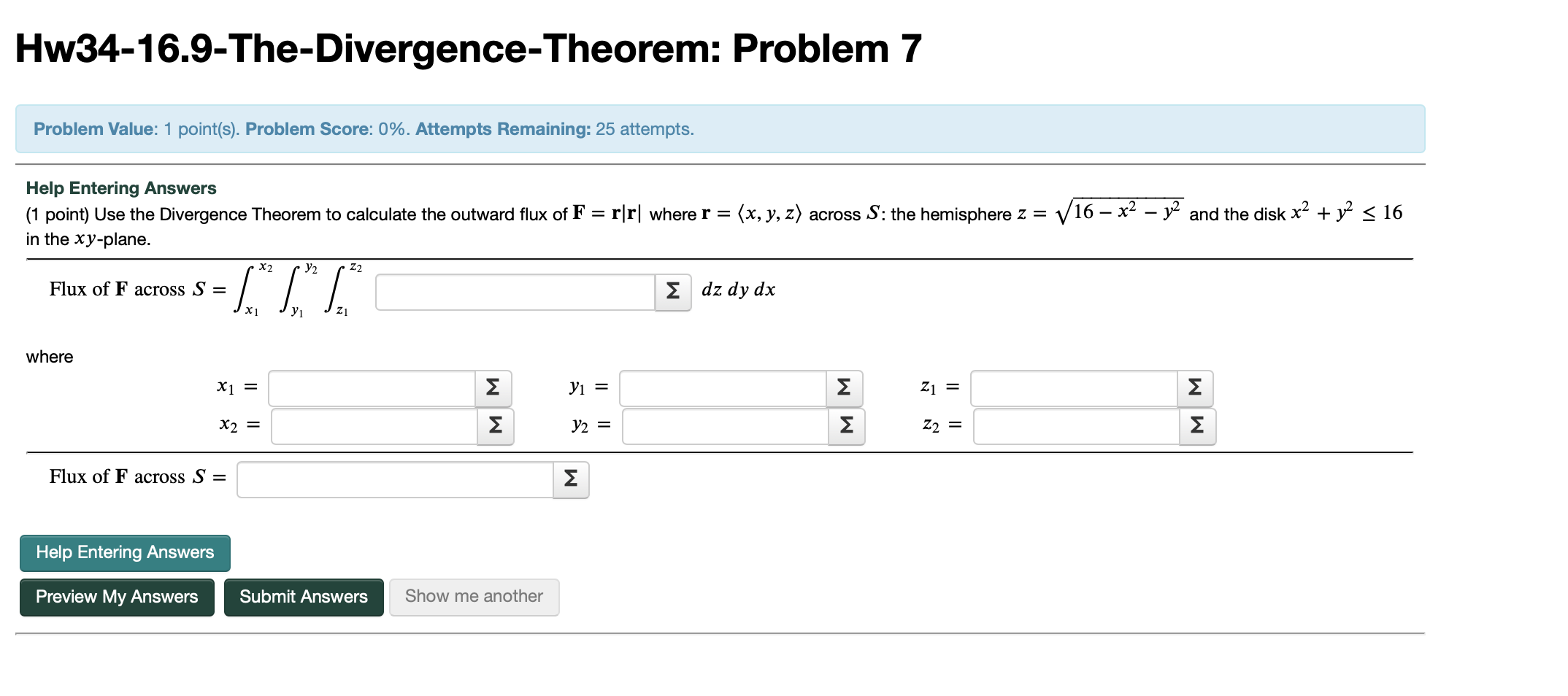Click the Σ icon next to the y2 field

pos(847,425)
